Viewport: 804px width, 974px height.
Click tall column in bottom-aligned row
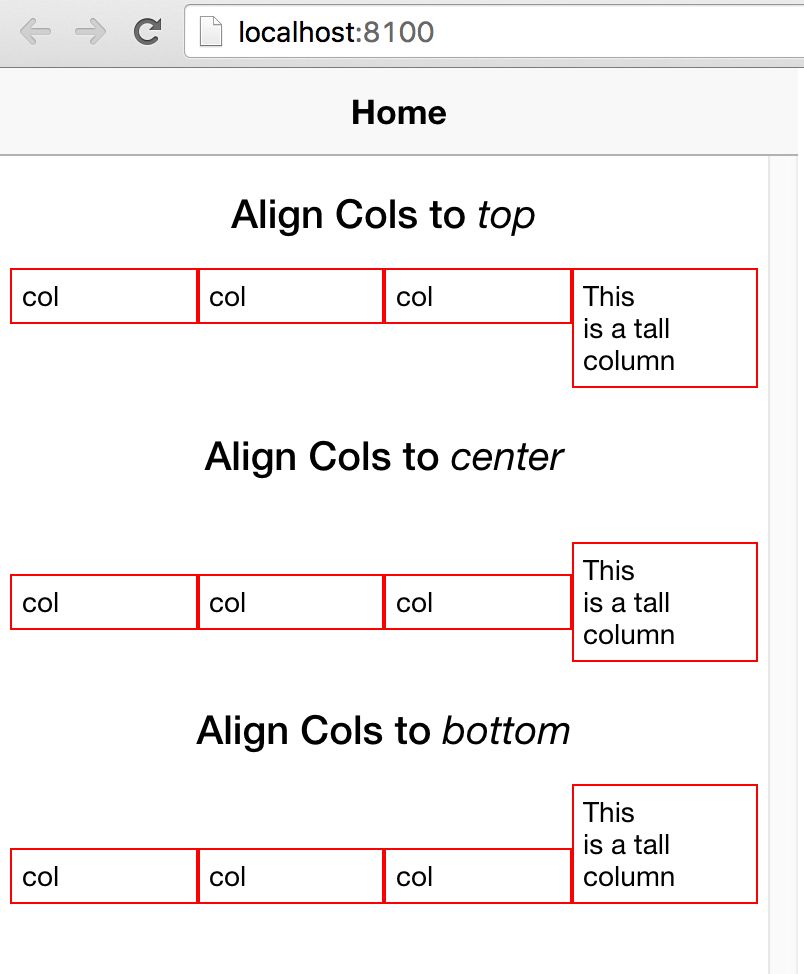tap(665, 844)
